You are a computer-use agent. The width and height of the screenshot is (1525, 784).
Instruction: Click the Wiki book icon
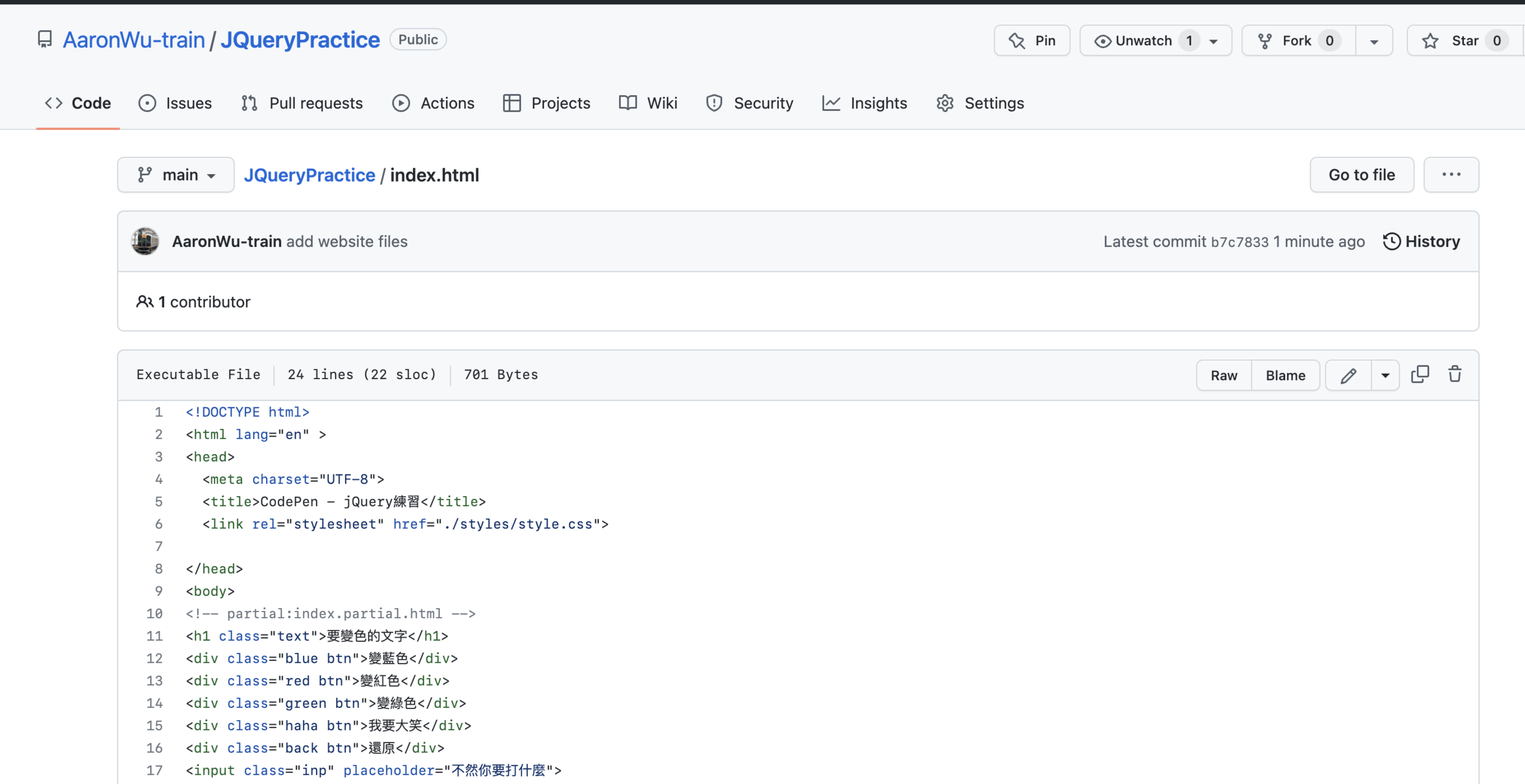tap(628, 103)
